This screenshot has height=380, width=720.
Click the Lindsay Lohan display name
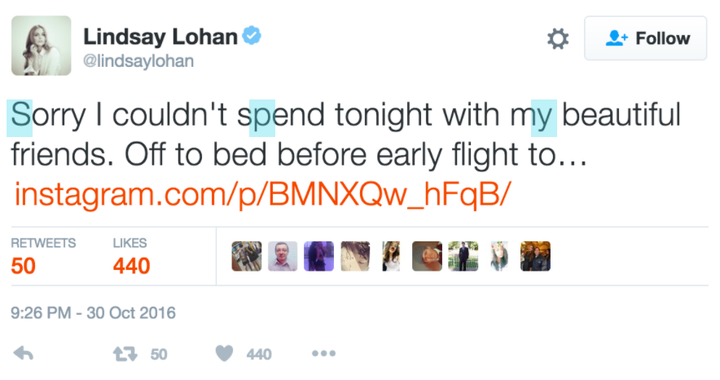click(160, 37)
